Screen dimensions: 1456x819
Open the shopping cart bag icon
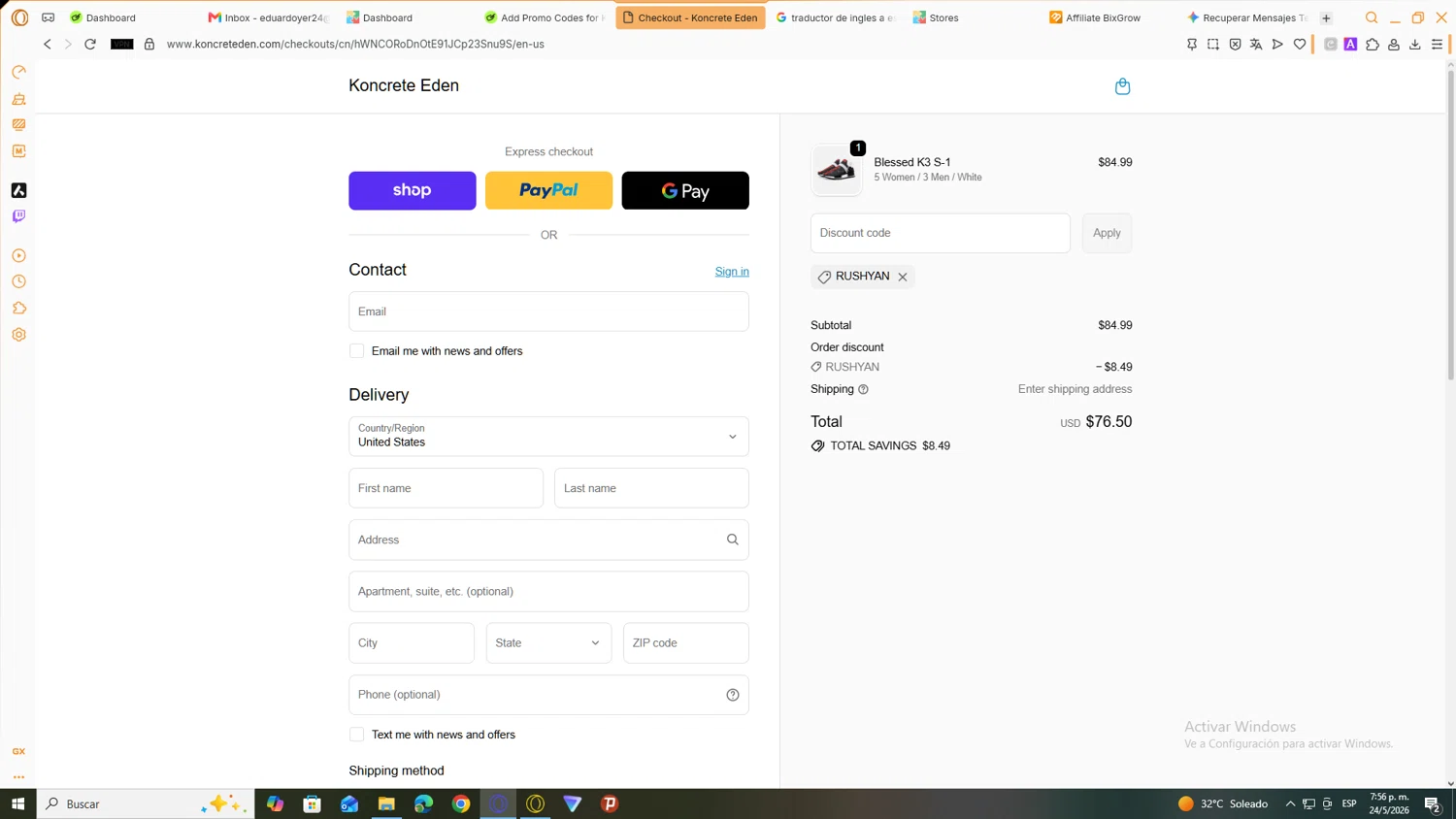[x=1122, y=86]
